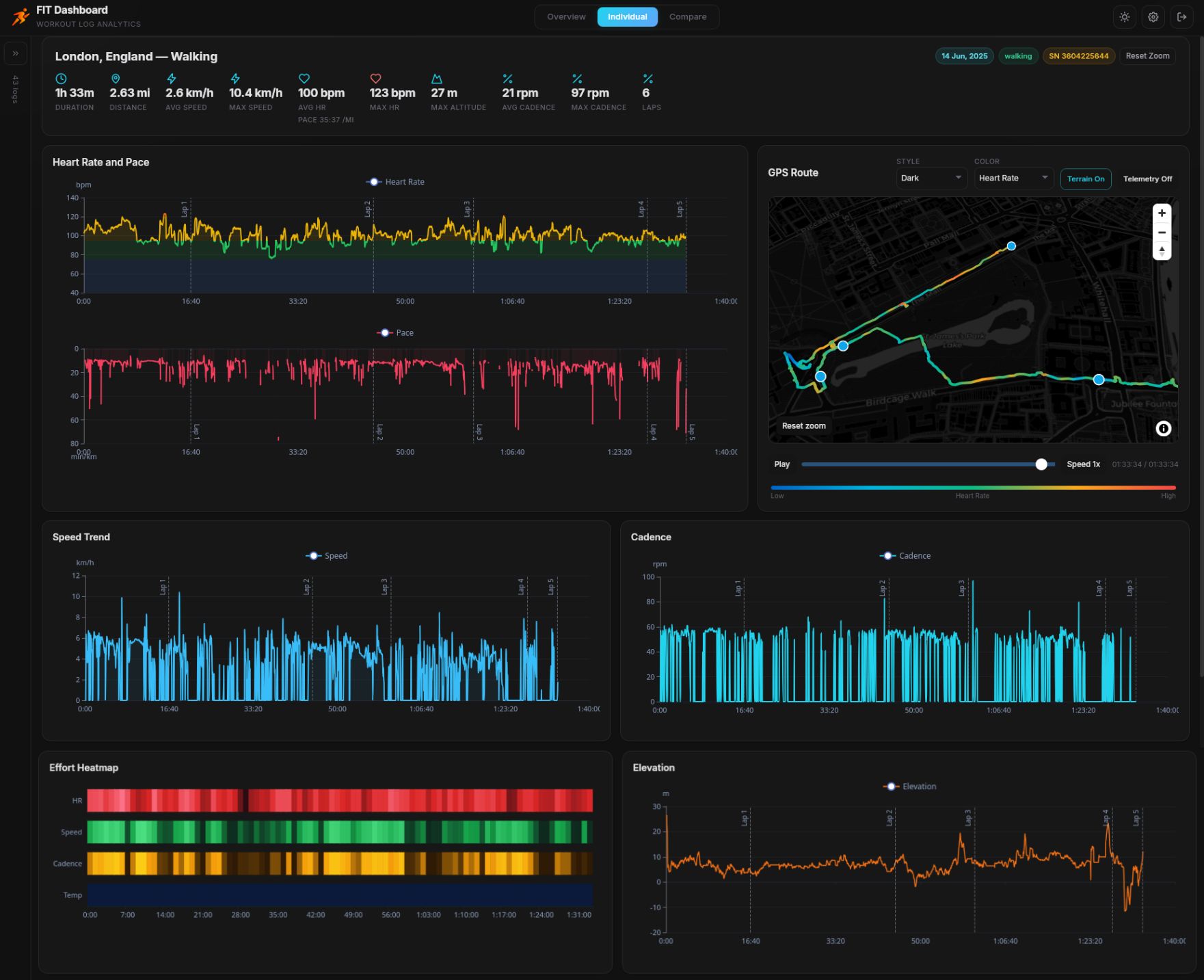Select the walking activity tag badge
1204x980 pixels.
[1018, 55]
